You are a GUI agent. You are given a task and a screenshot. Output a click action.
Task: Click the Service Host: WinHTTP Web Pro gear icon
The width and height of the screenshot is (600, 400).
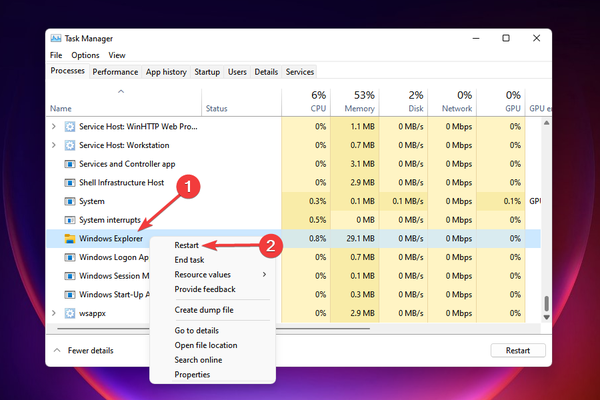click(x=70, y=126)
